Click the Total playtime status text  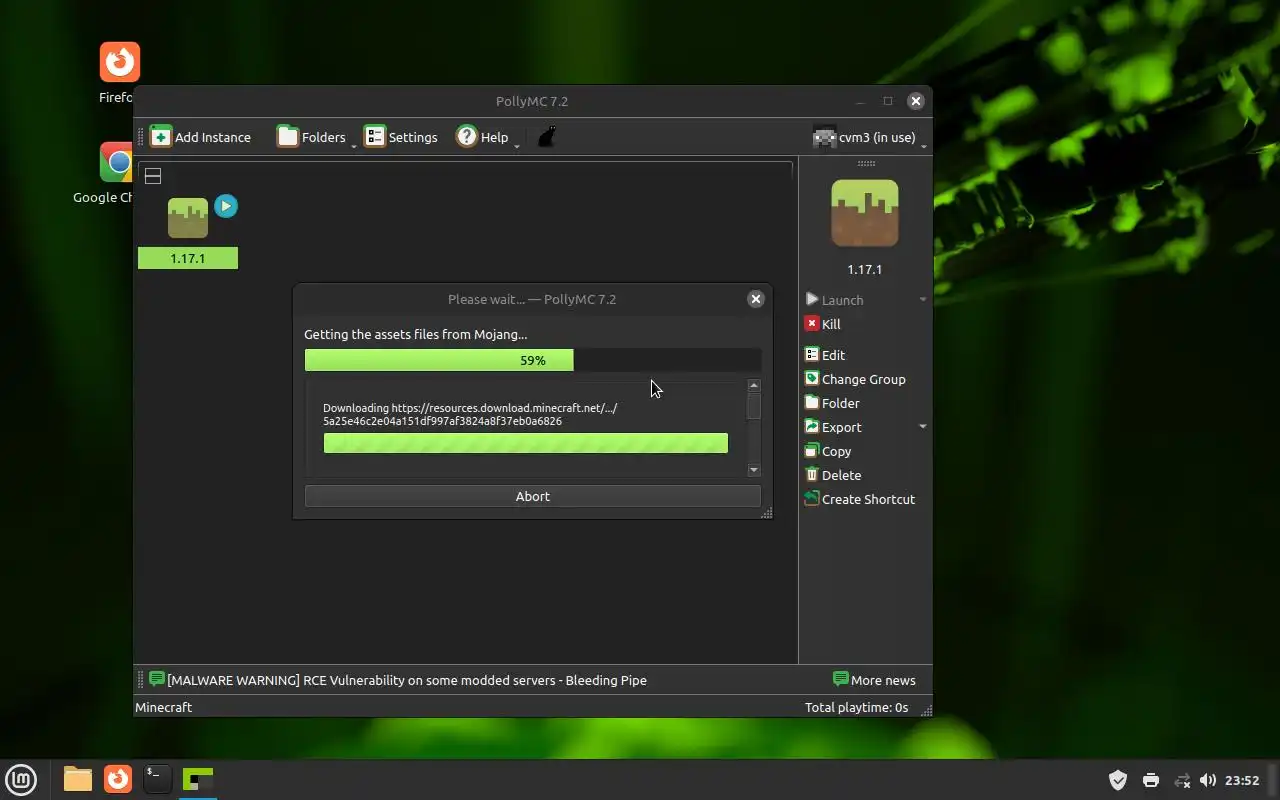click(x=856, y=707)
